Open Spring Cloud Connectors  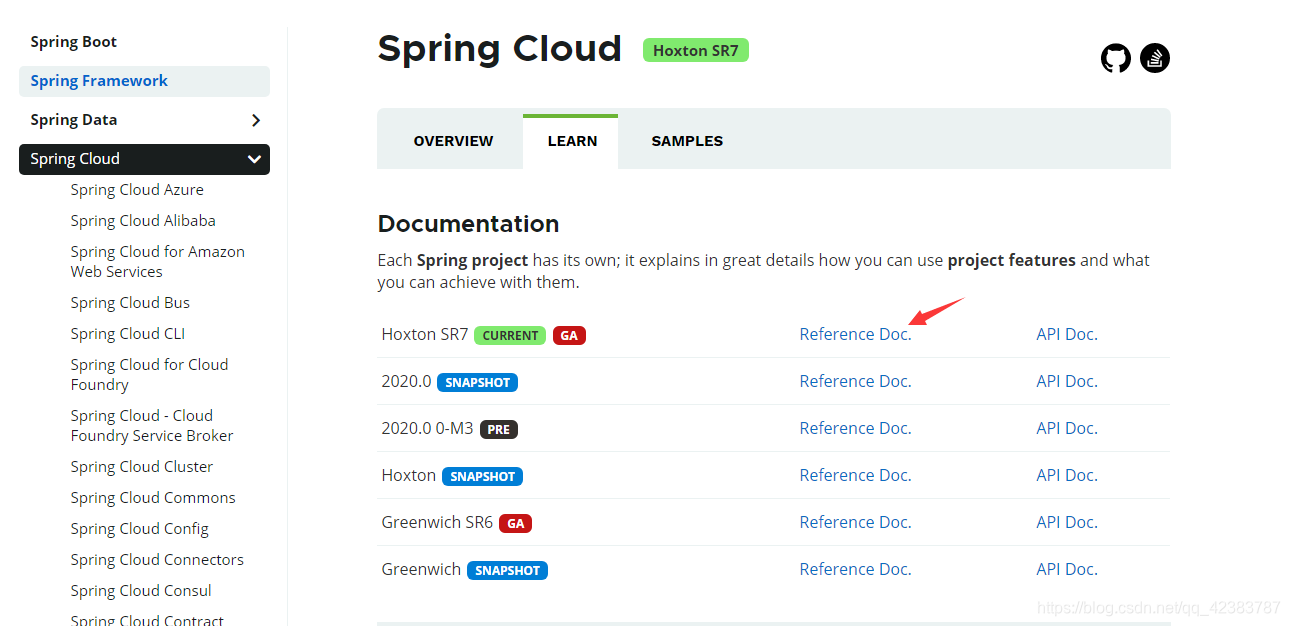pos(157,560)
